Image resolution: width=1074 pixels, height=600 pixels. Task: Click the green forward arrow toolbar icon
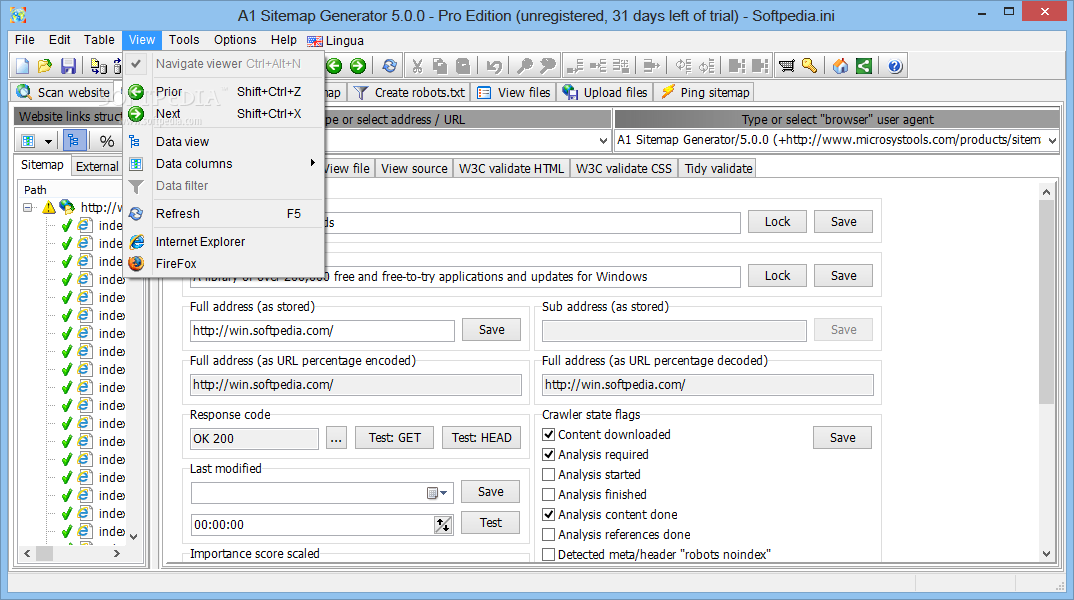pyautogui.click(x=358, y=66)
